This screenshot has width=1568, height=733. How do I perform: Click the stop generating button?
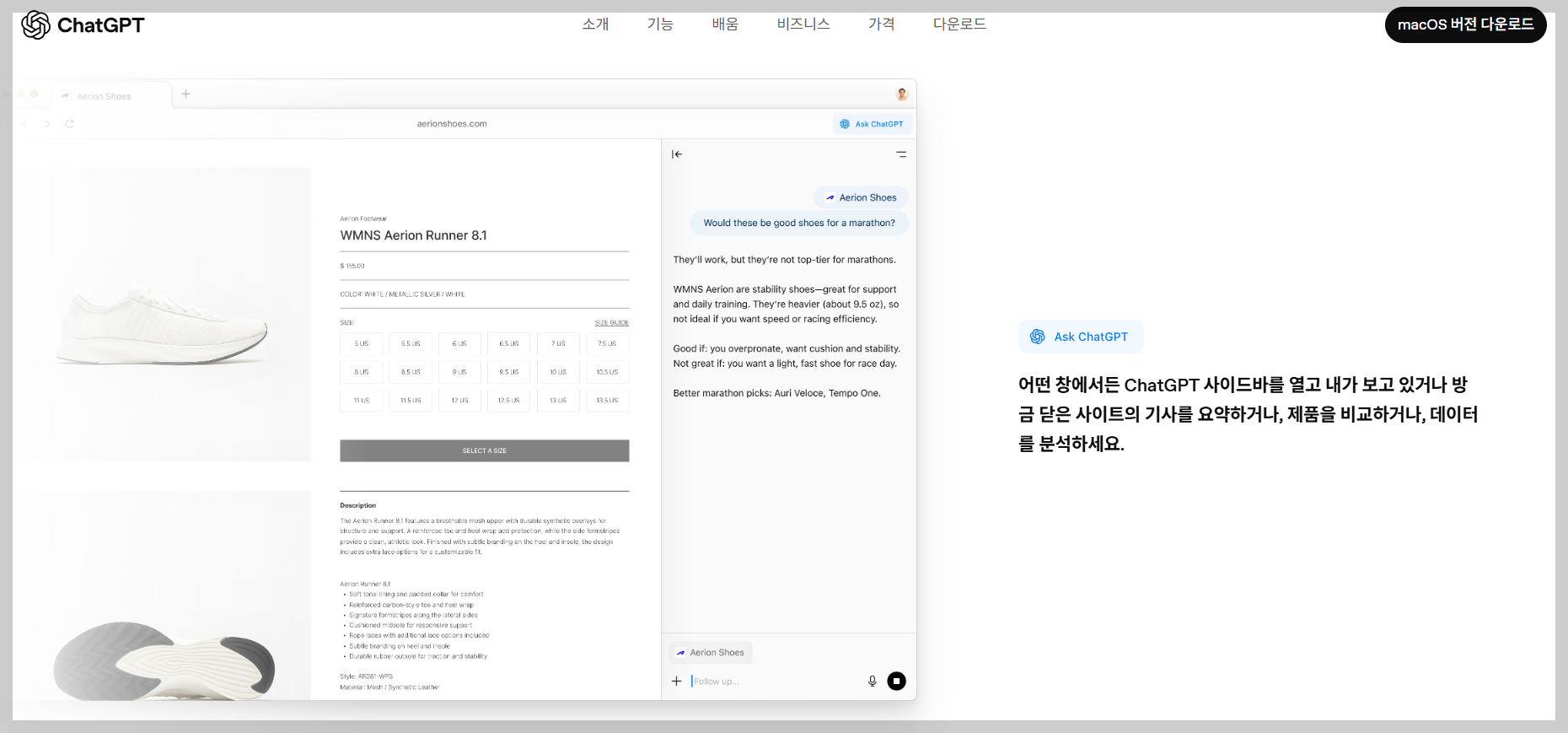(897, 681)
